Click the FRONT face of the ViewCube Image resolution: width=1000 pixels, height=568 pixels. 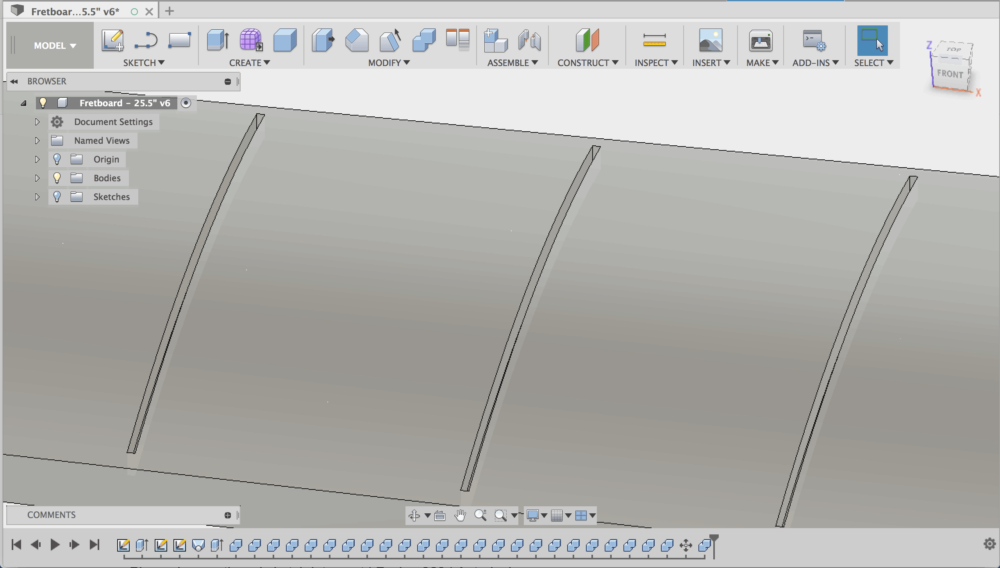coord(950,74)
